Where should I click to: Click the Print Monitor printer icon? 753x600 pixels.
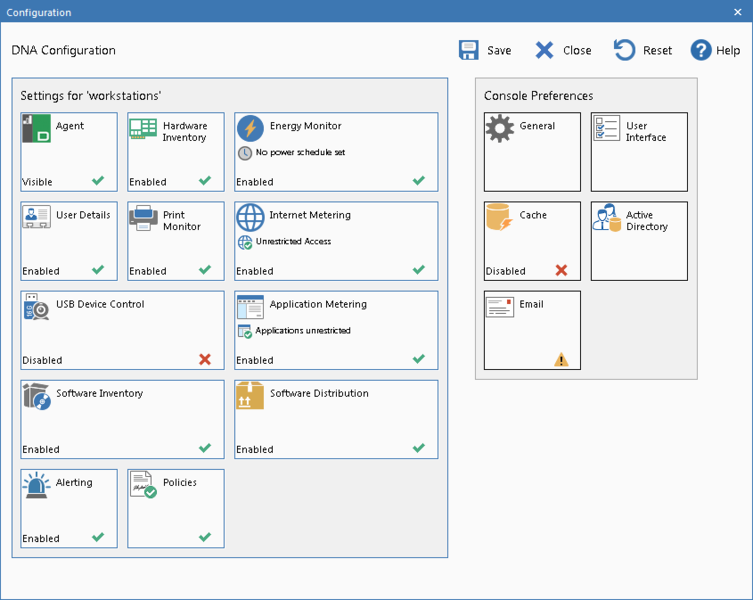pos(144,218)
